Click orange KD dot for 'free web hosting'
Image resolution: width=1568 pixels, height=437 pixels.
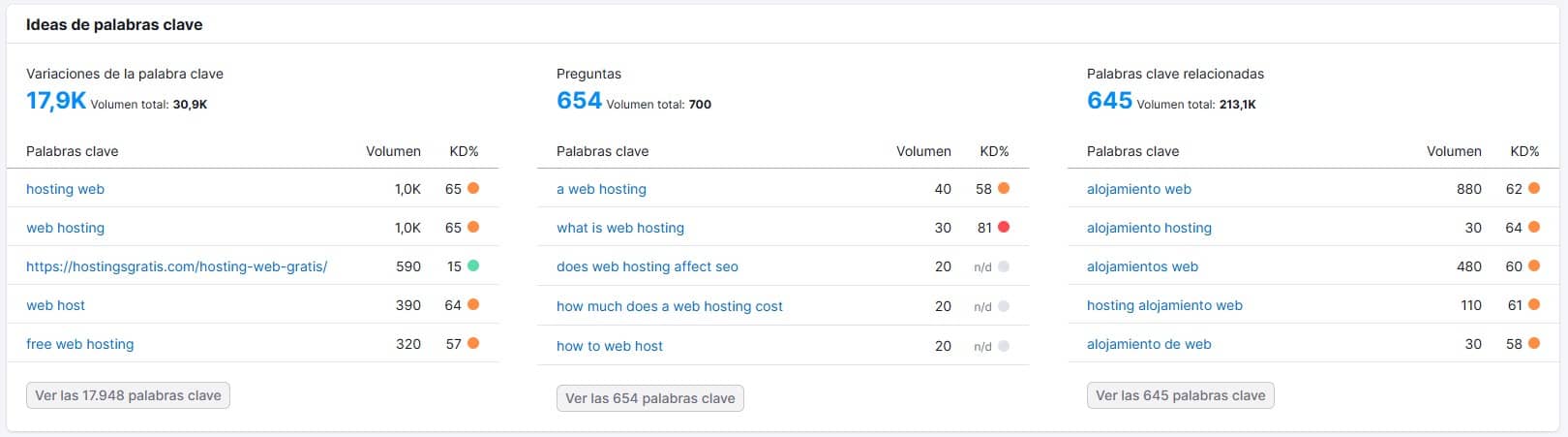[473, 343]
